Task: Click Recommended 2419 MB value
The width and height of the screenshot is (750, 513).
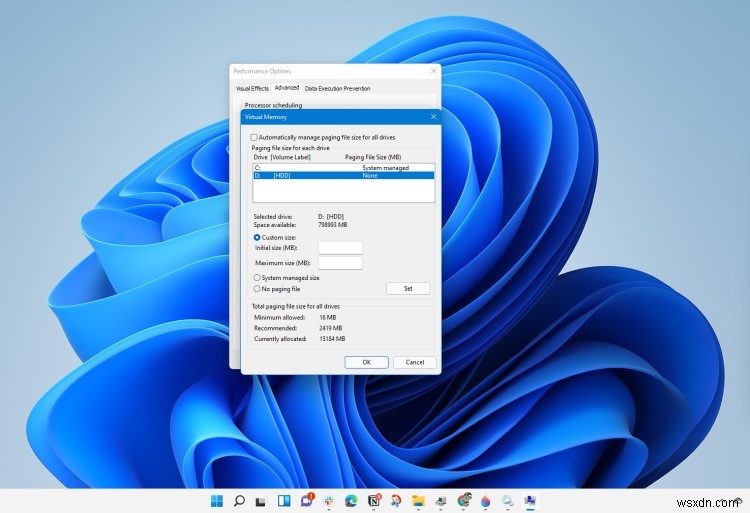Action: tap(331, 328)
